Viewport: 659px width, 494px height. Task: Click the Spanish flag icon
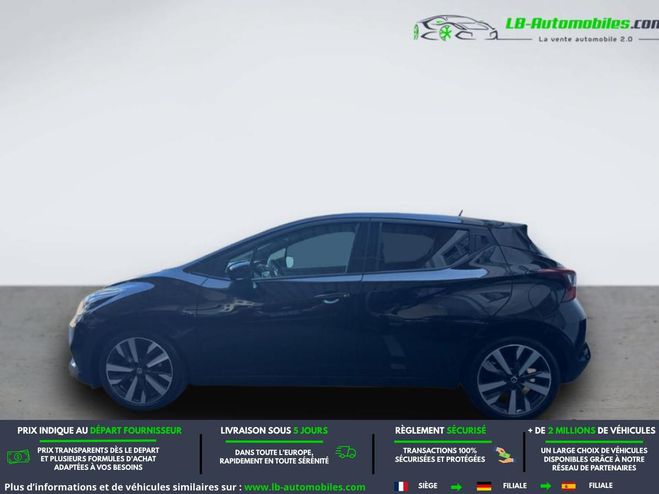(568, 486)
